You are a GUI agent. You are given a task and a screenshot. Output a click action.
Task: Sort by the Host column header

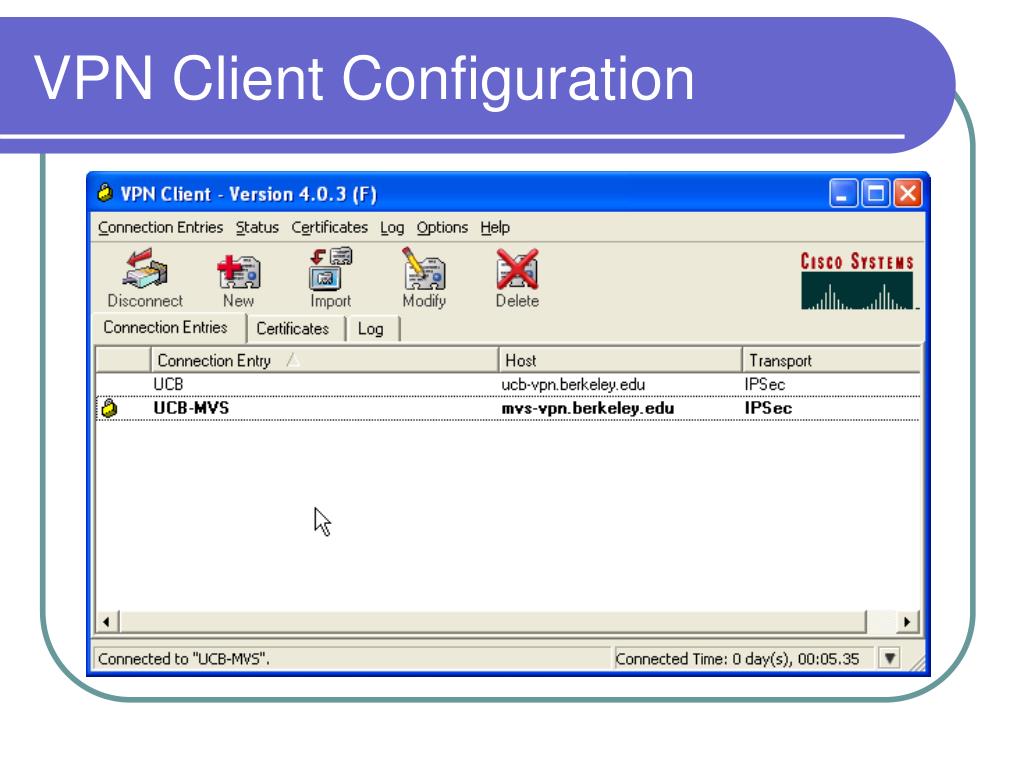coord(620,360)
